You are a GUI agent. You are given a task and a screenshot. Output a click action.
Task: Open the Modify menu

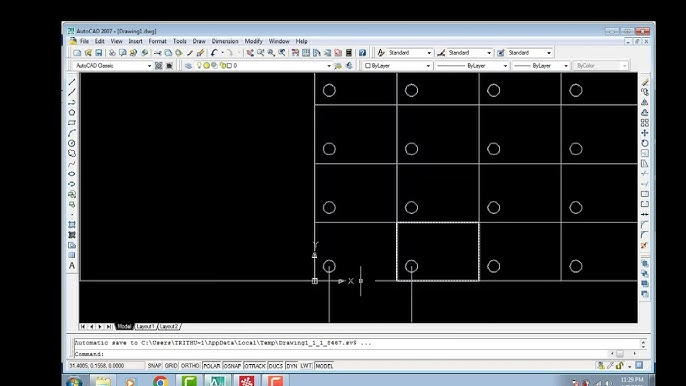click(253, 41)
